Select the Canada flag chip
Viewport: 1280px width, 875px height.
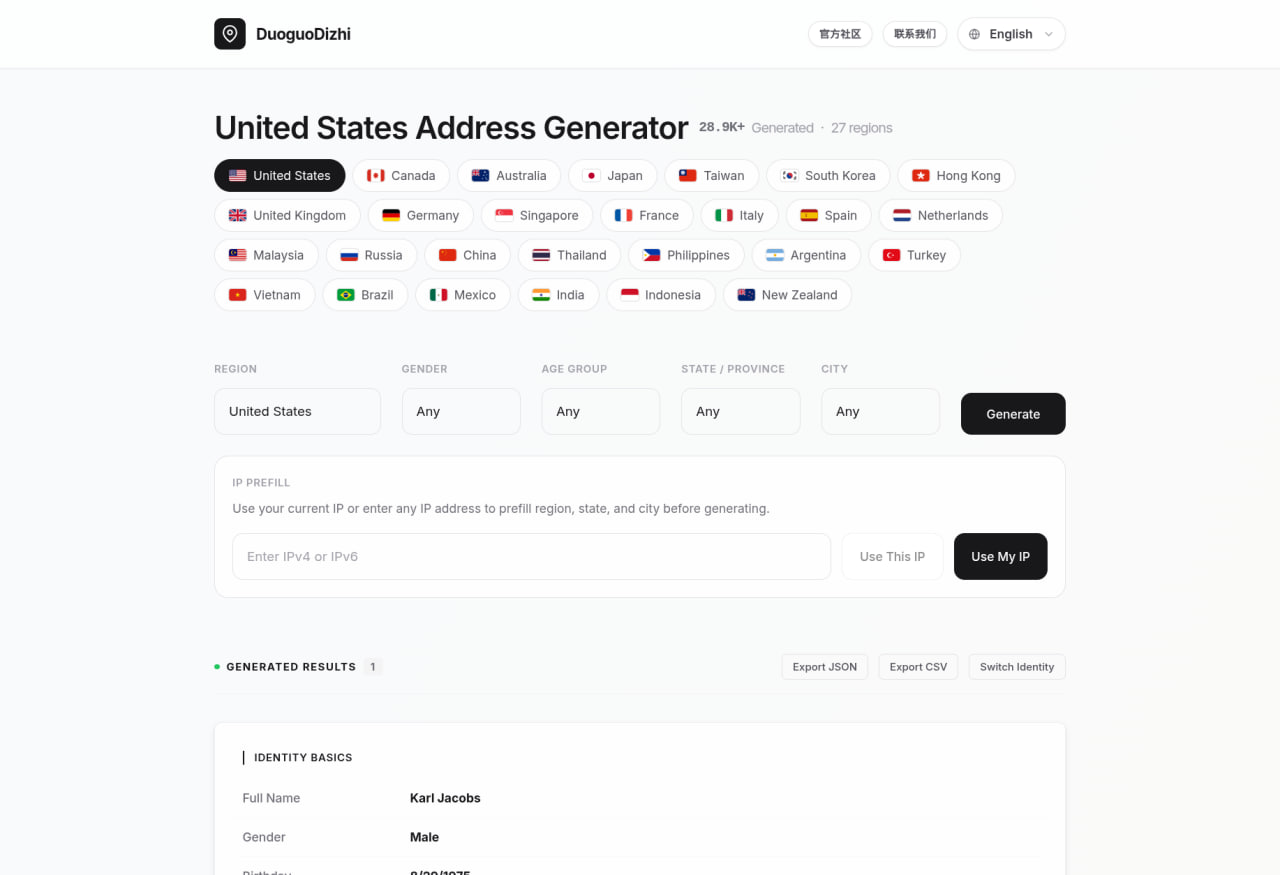pyautogui.click(x=401, y=175)
